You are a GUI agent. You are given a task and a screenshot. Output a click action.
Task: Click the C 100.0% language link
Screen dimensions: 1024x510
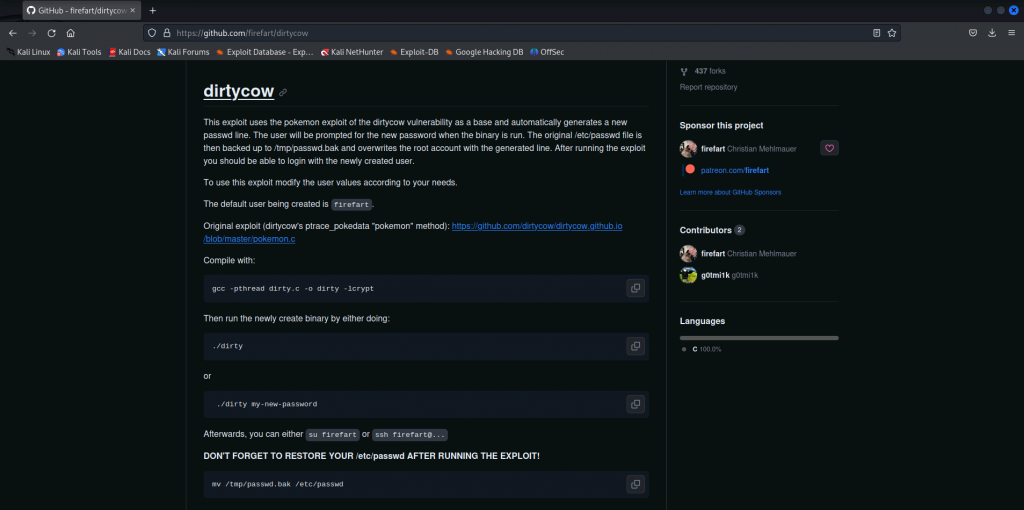[707, 349]
